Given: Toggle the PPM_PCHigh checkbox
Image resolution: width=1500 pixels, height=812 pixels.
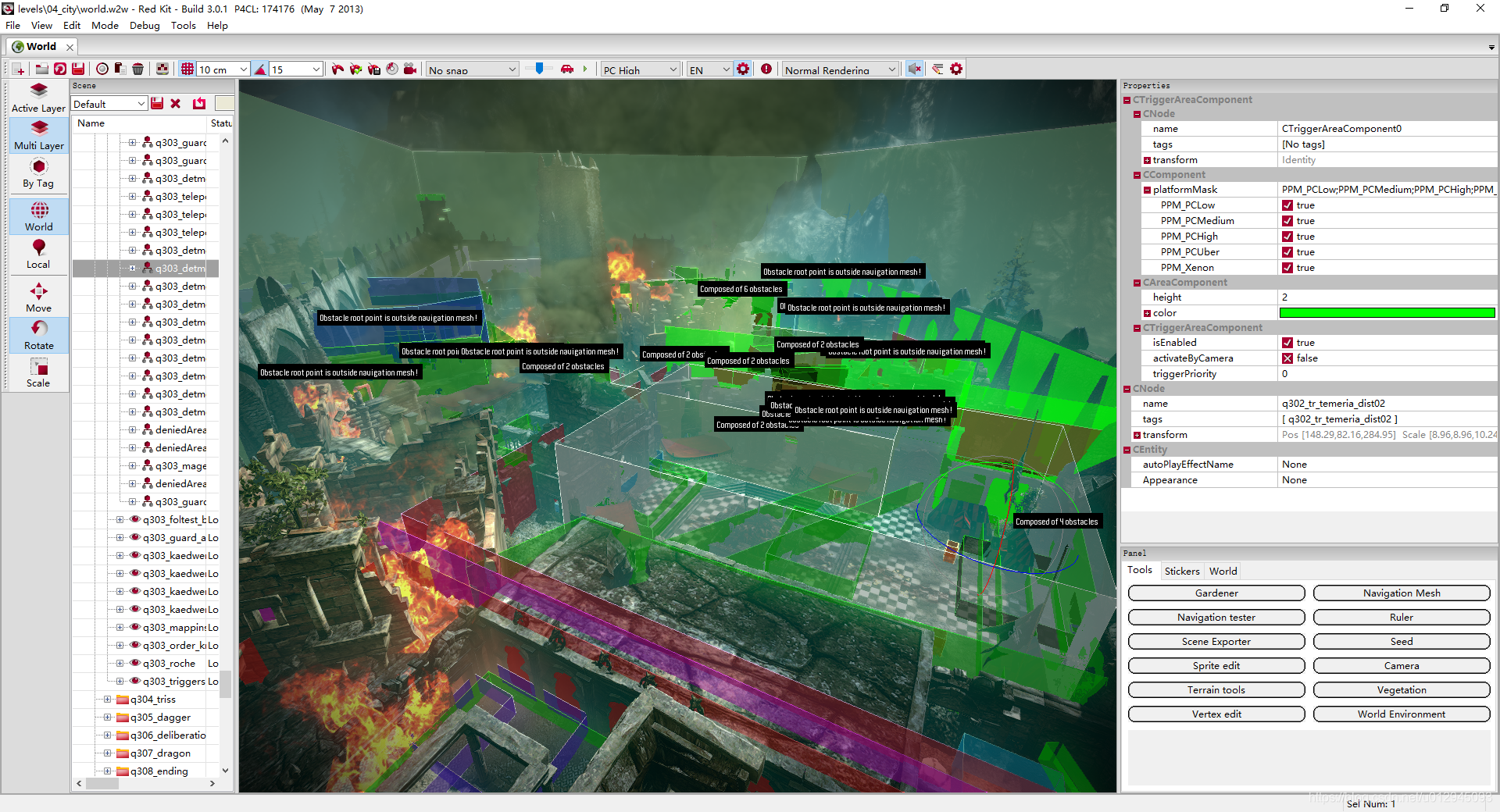Looking at the screenshot, I should point(1287,237).
